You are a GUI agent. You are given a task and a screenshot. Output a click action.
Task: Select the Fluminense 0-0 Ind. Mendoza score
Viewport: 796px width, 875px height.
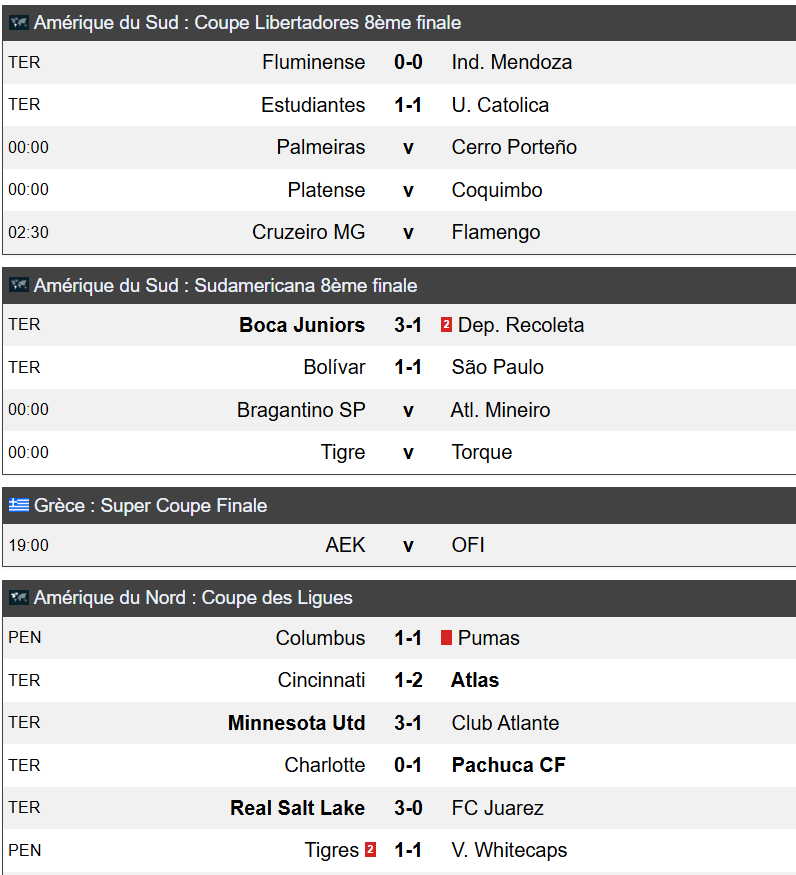[408, 62]
